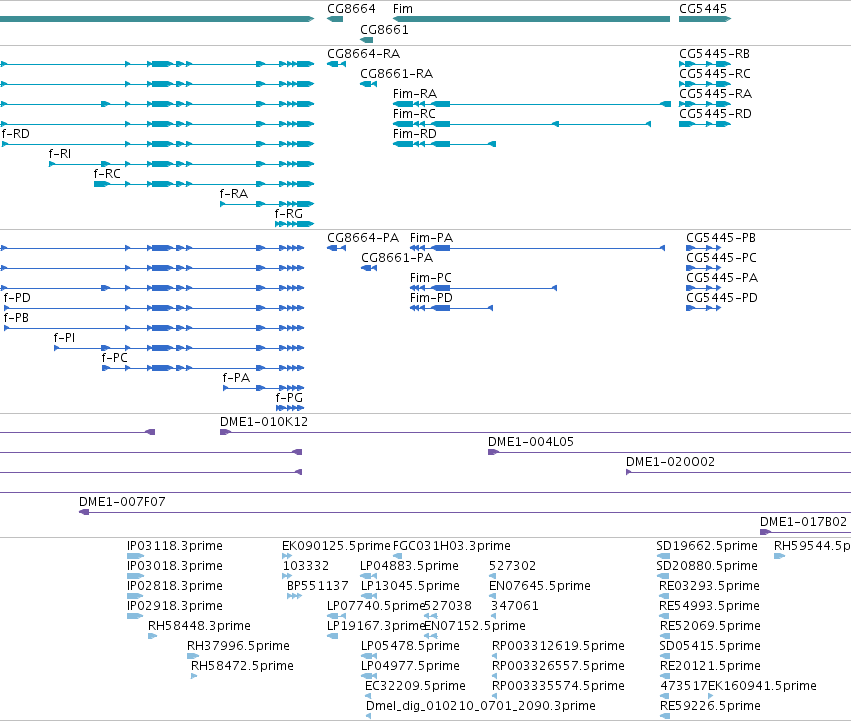Select the DME1-017B02 clone label
Viewport: 851px width, 721px height.
pyautogui.click(x=803, y=522)
